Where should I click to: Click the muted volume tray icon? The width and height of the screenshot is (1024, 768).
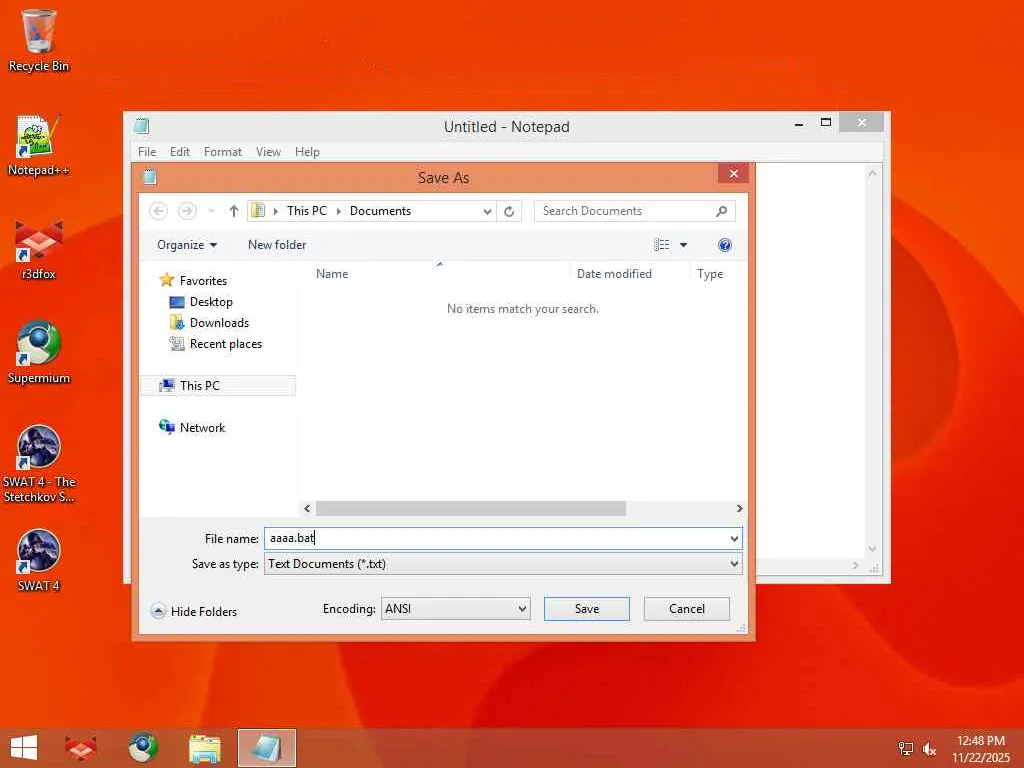pos(929,748)
